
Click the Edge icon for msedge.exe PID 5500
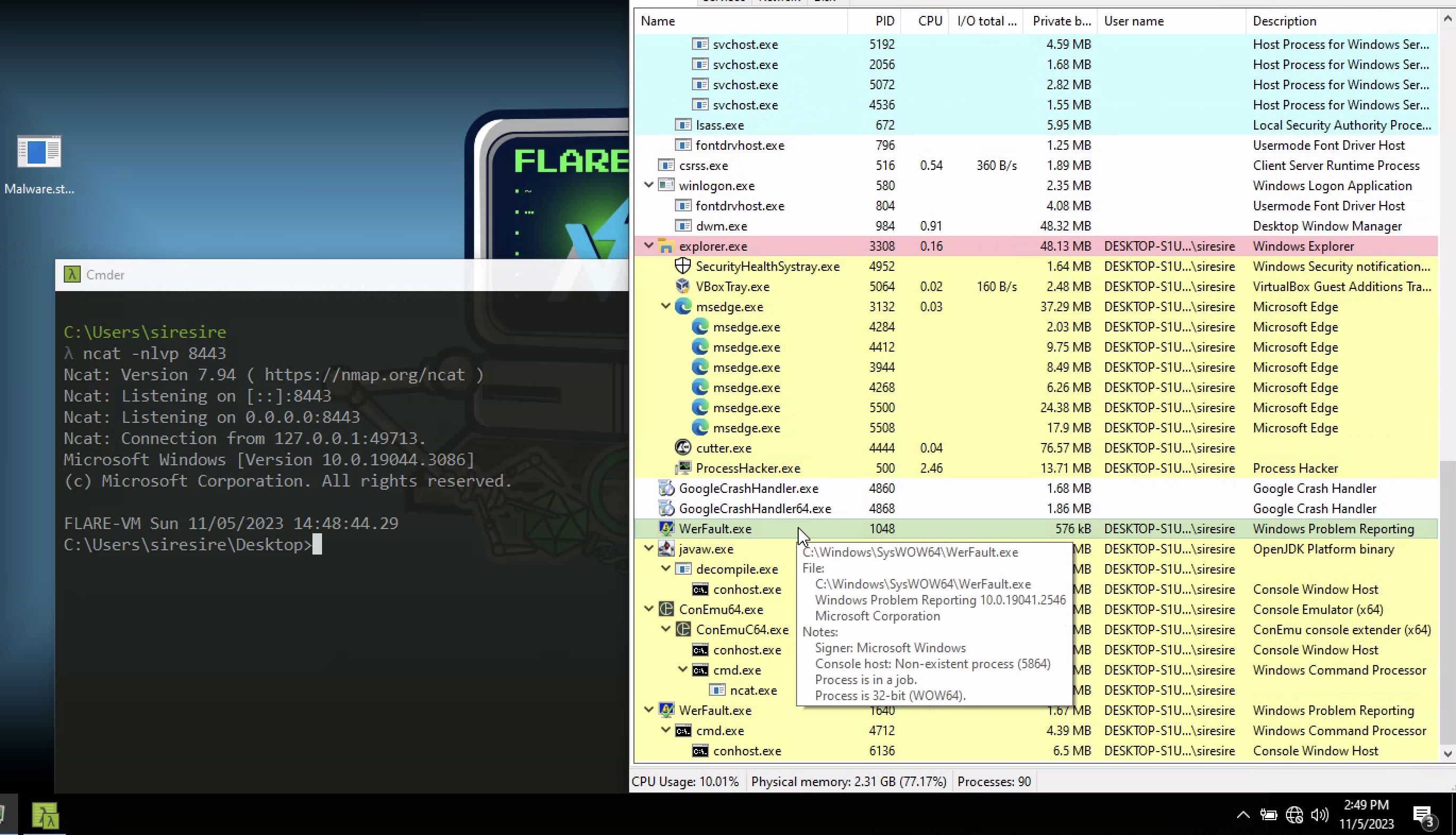[x=700, y=408]
